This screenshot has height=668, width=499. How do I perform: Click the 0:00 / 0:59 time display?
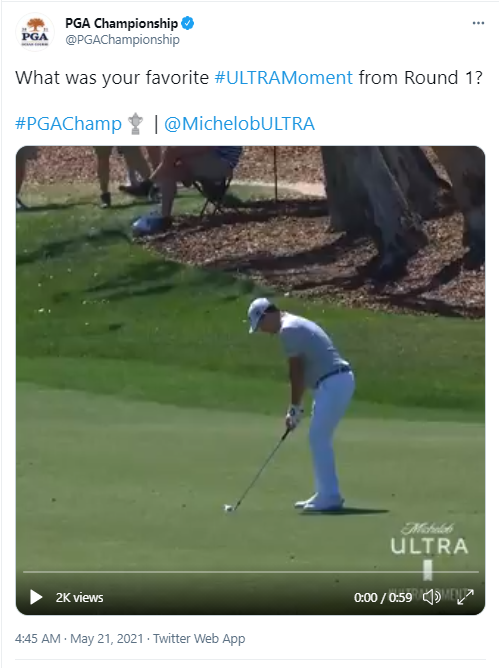383,598
